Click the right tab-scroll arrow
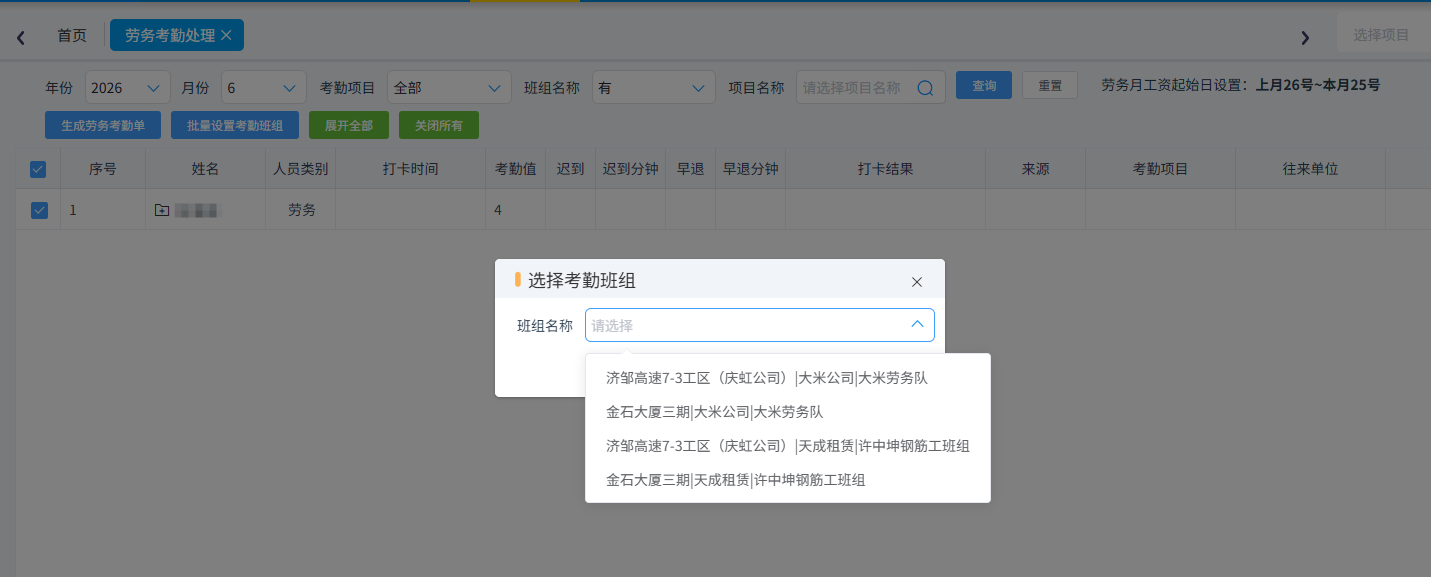 pos(1304,37)
